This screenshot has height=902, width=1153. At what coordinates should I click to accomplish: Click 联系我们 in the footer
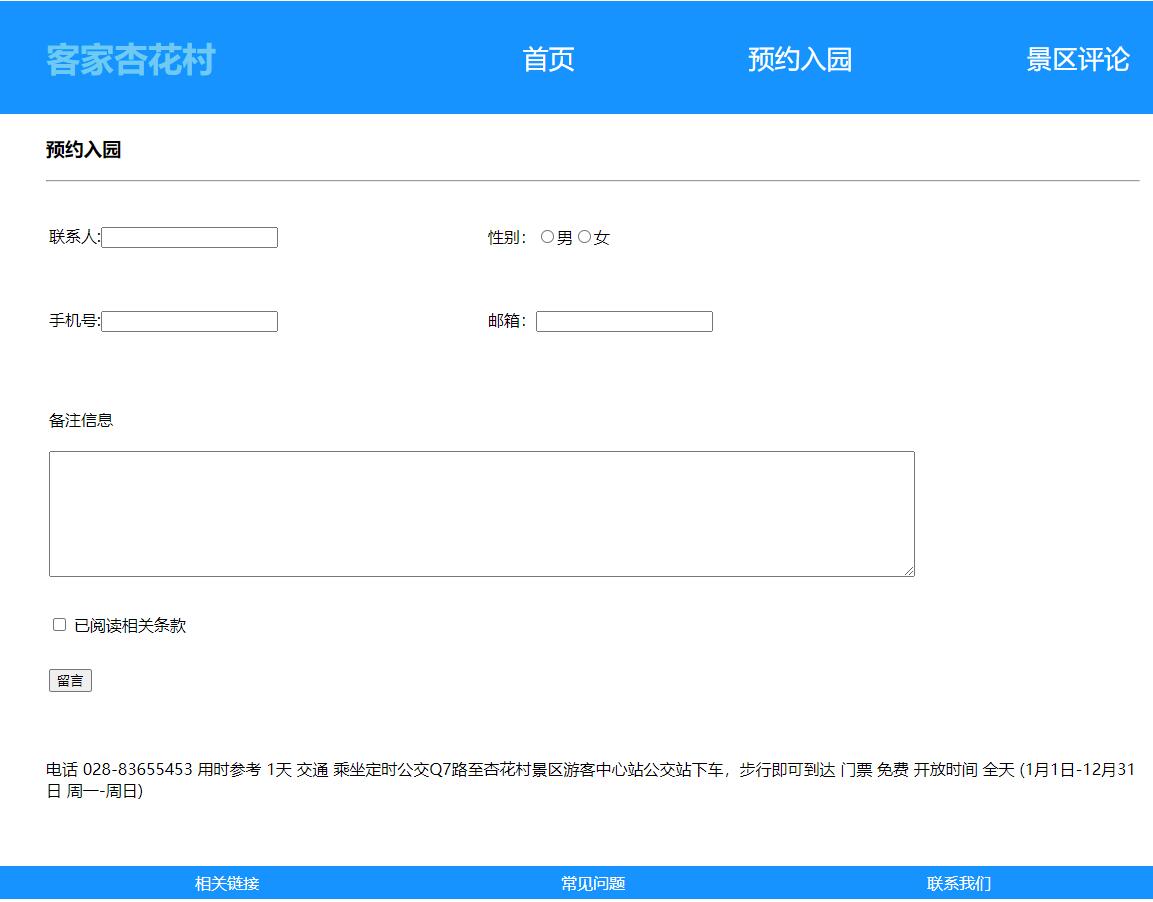point(959,884)
